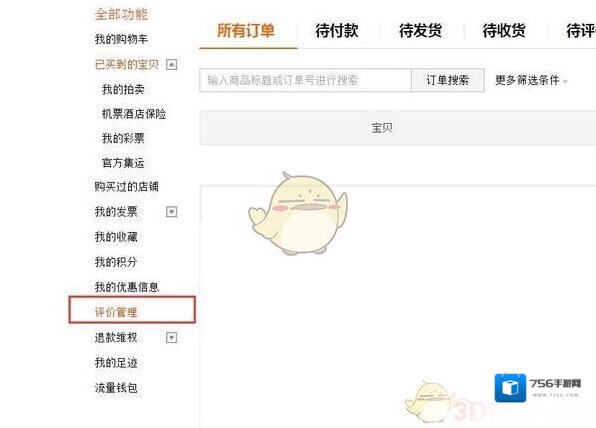Image resolution: width=596 pixels, height=428 pixels.
Task: Open 我的优惠信息 sidebar link
Action: (x=127, y=287)
